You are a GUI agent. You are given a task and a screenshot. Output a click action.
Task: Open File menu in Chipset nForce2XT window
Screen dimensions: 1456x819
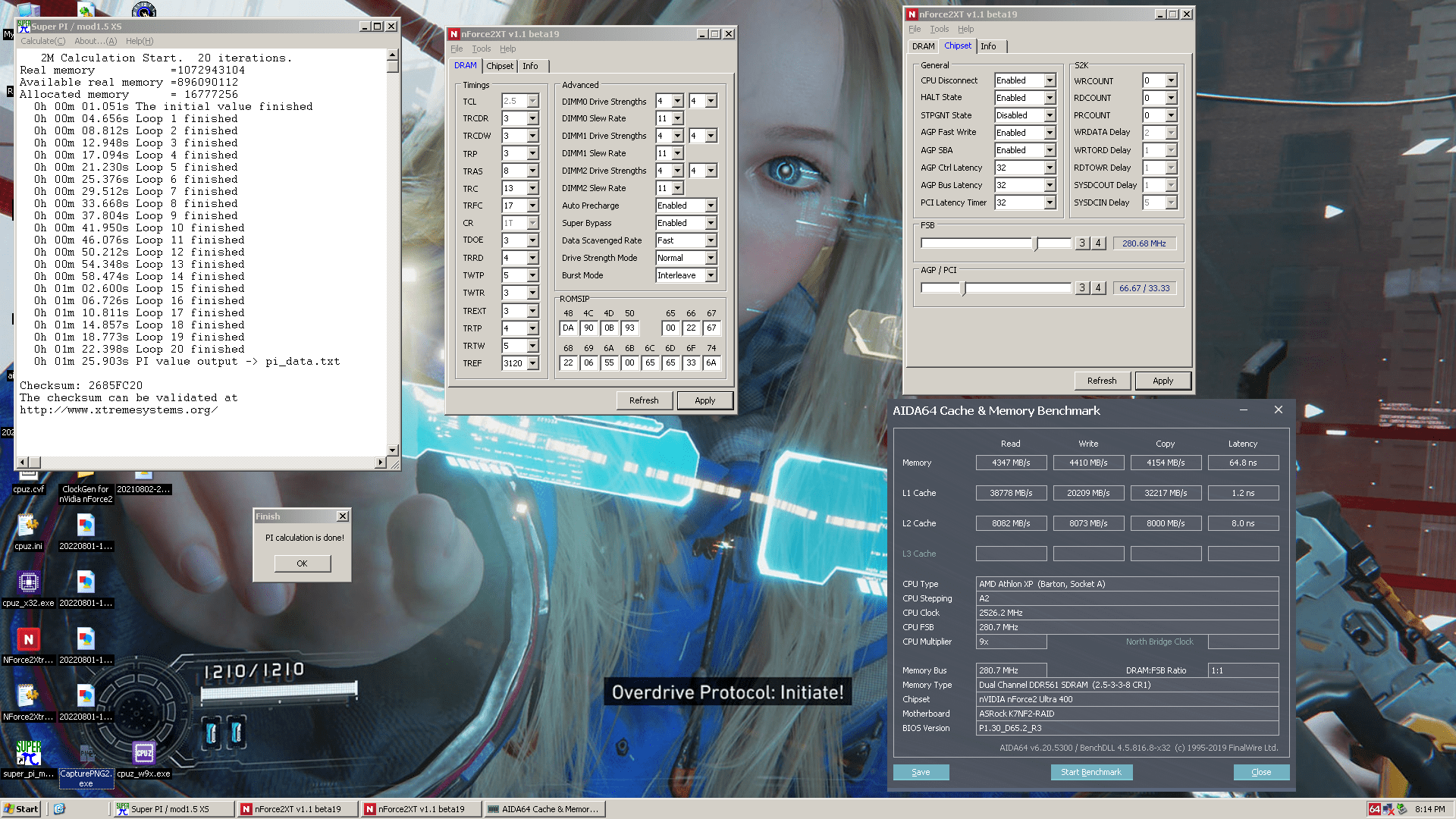click(915, 29)
